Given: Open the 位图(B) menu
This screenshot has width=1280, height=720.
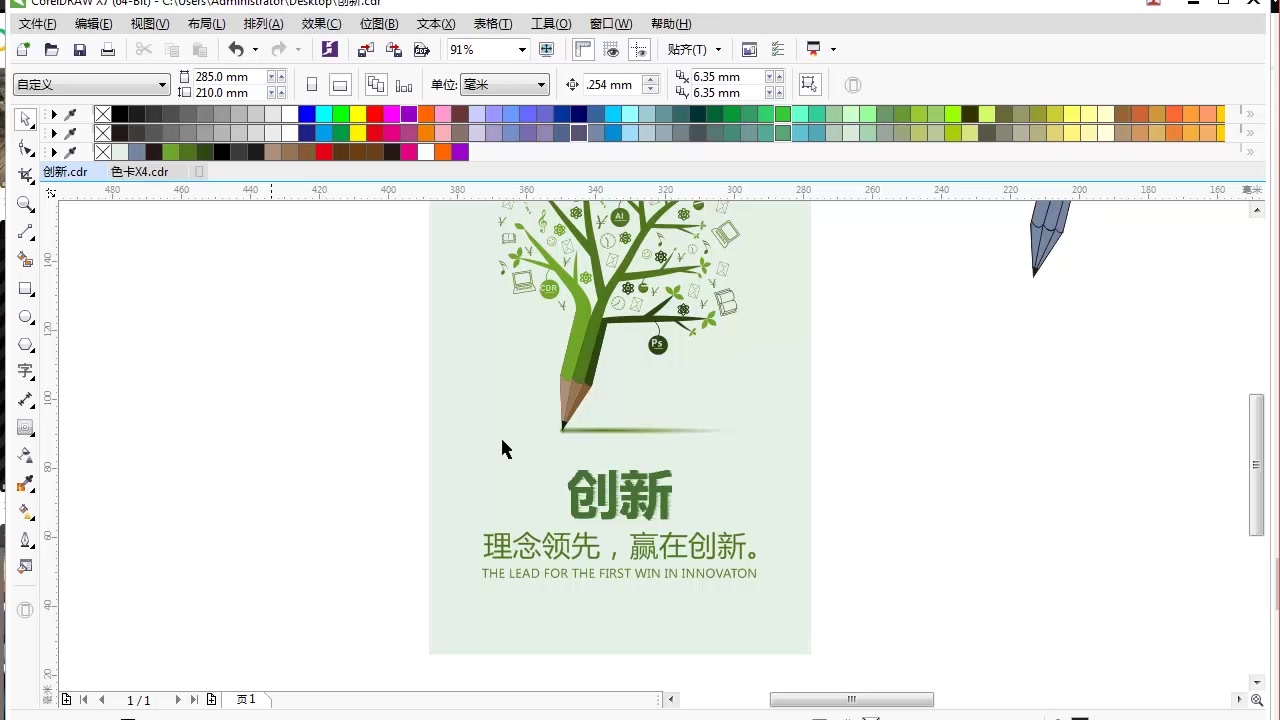Looking at the screenshot, I should [379, 24].
